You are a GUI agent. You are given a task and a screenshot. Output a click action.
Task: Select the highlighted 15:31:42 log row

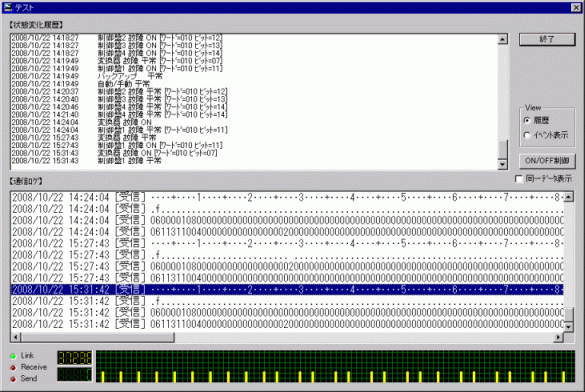pyautogui.click(x=287, y=289)
